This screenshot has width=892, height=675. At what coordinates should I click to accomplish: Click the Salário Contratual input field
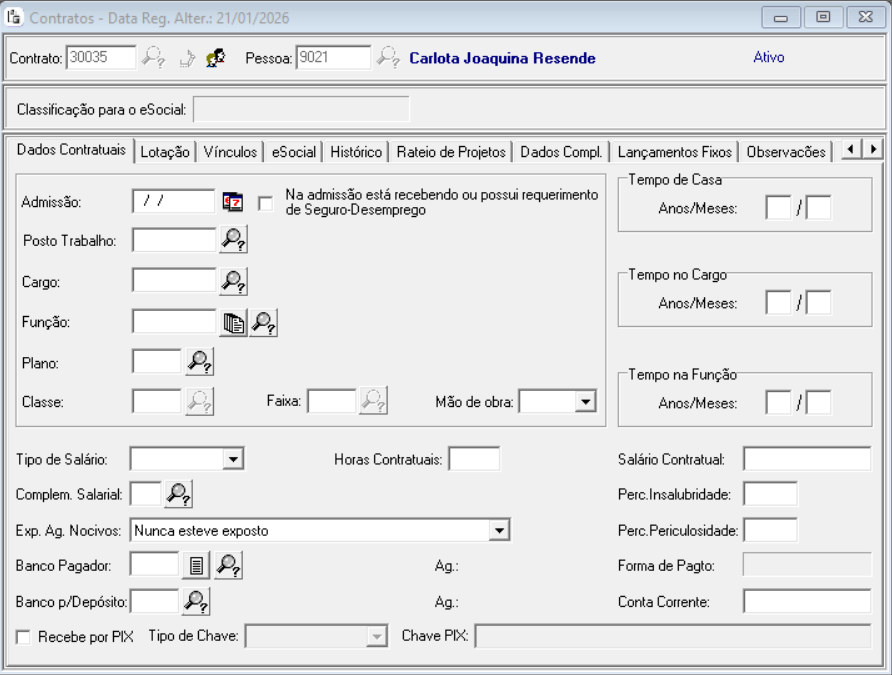(x=806, y=459)
